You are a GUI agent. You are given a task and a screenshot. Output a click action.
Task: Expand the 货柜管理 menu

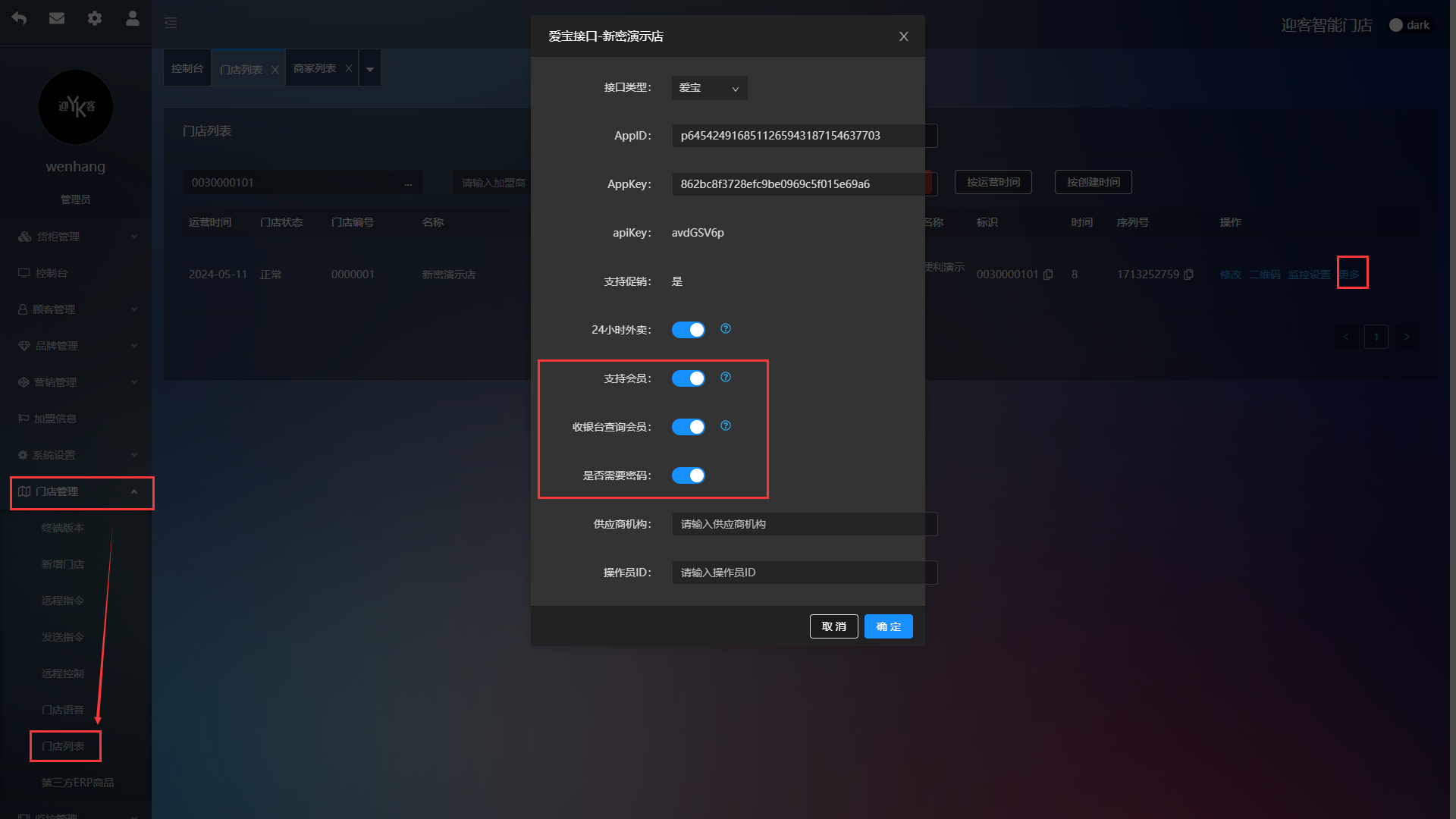coord(76,237)
